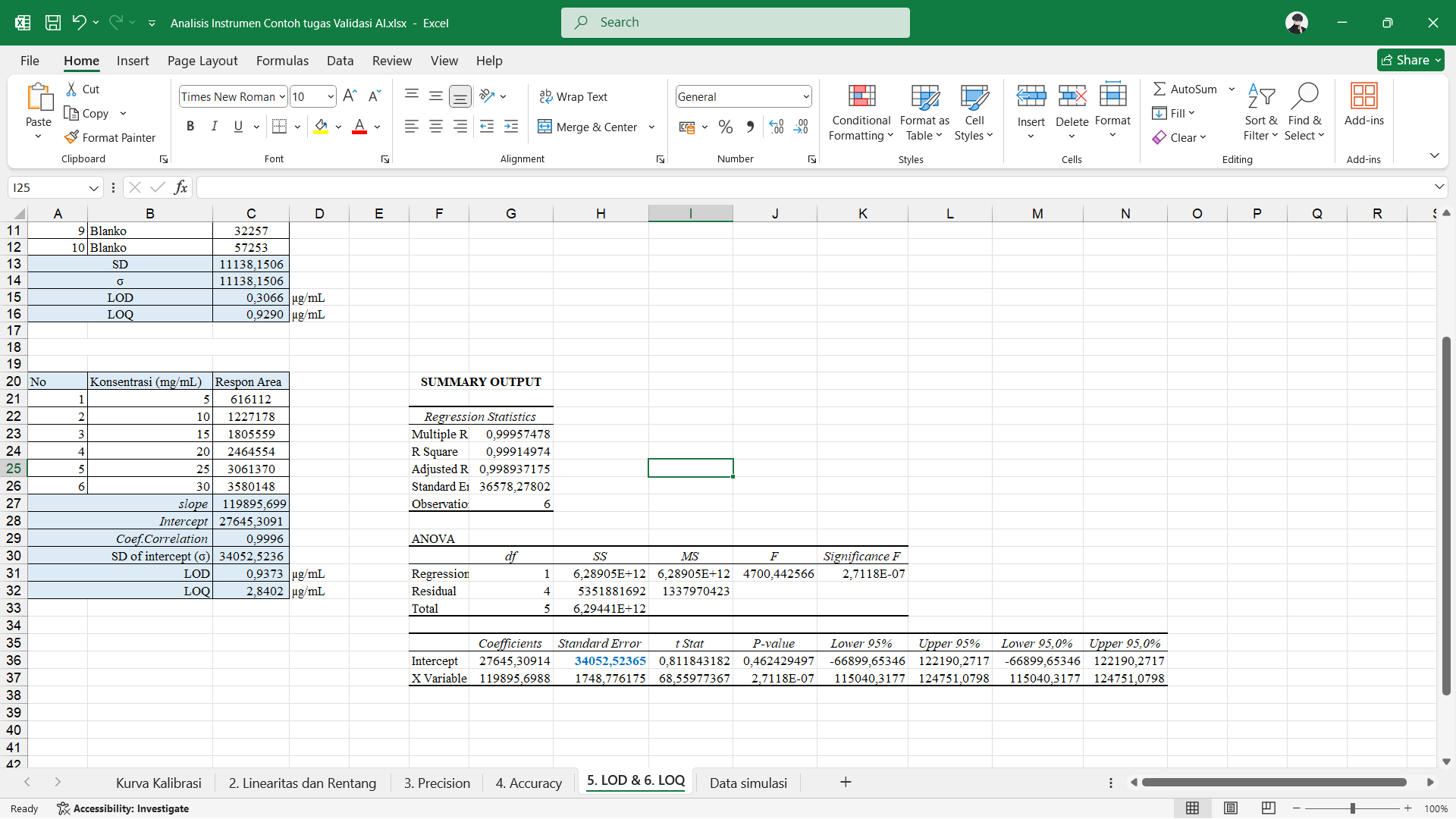Click the Merge & Center icon
This screenshot has height=819, width=1456.
[544, 127]
